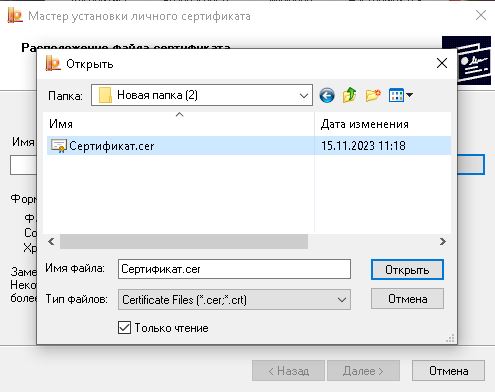The height and width of the screenshot is (392, 495).
Task: Click Отмена in the wizard window
Action: tap(448, 371)
